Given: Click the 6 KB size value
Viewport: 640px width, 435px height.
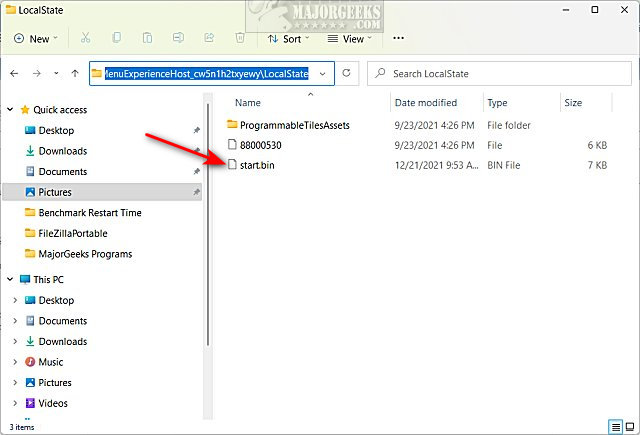Looking at the screenshot, I should pyautogui.click(x=597, y=145).
